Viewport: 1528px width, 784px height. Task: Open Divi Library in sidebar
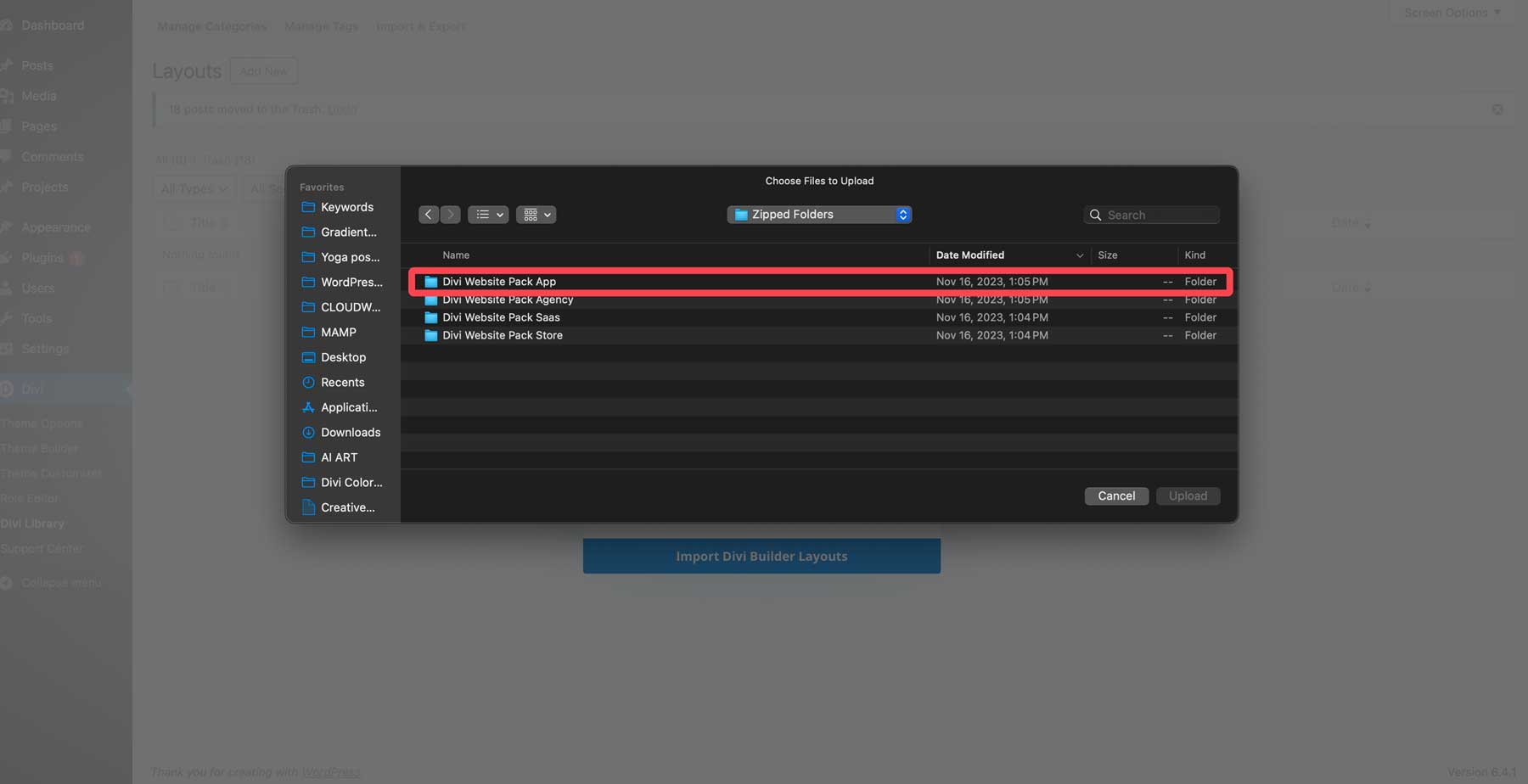click(x=32, y=524)
